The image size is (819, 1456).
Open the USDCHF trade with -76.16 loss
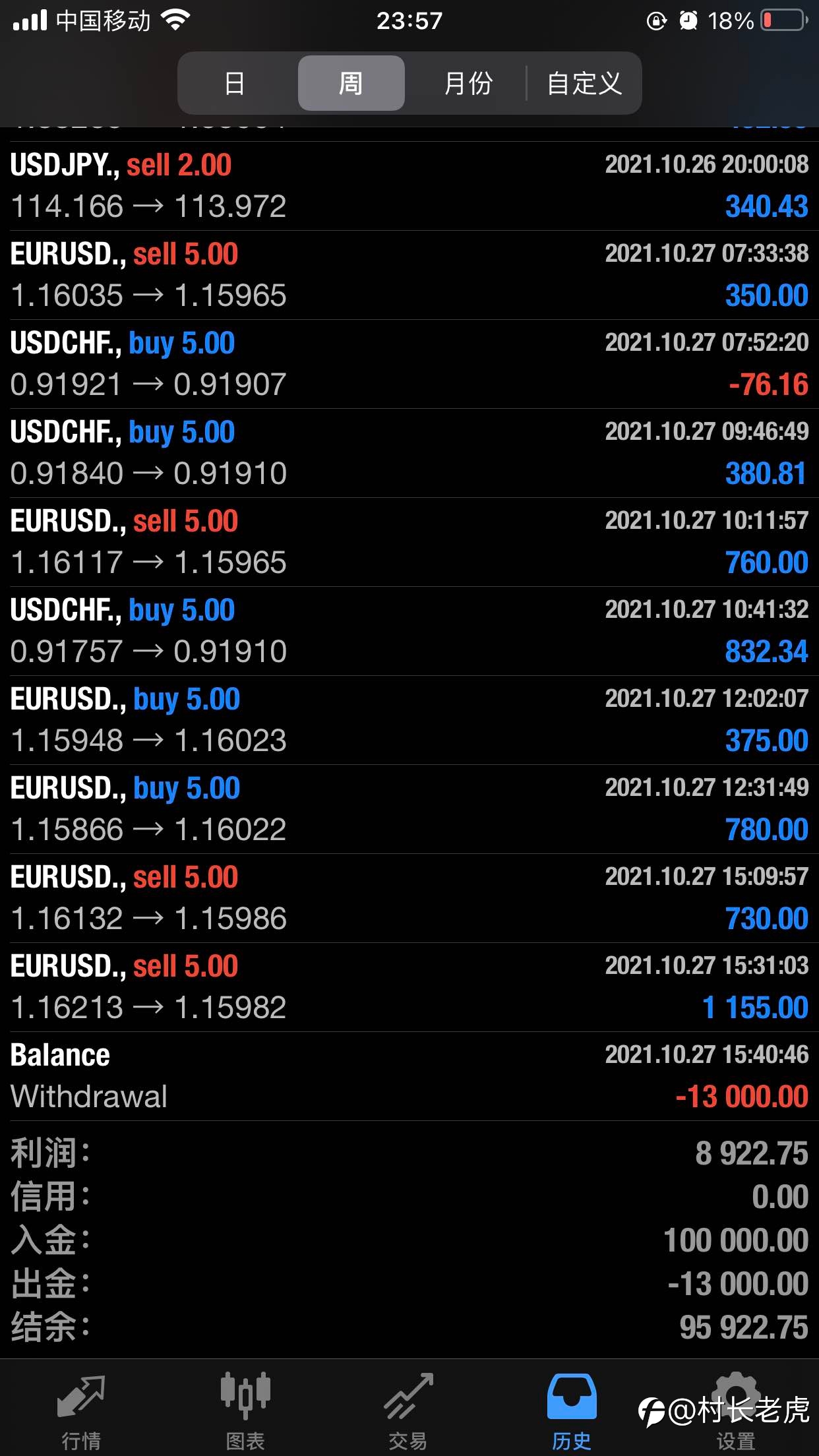pos(409,364)
